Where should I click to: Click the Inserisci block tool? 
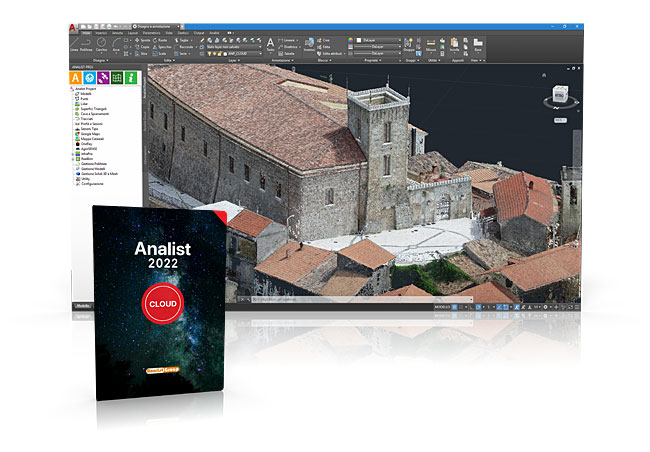pos(309,45)
